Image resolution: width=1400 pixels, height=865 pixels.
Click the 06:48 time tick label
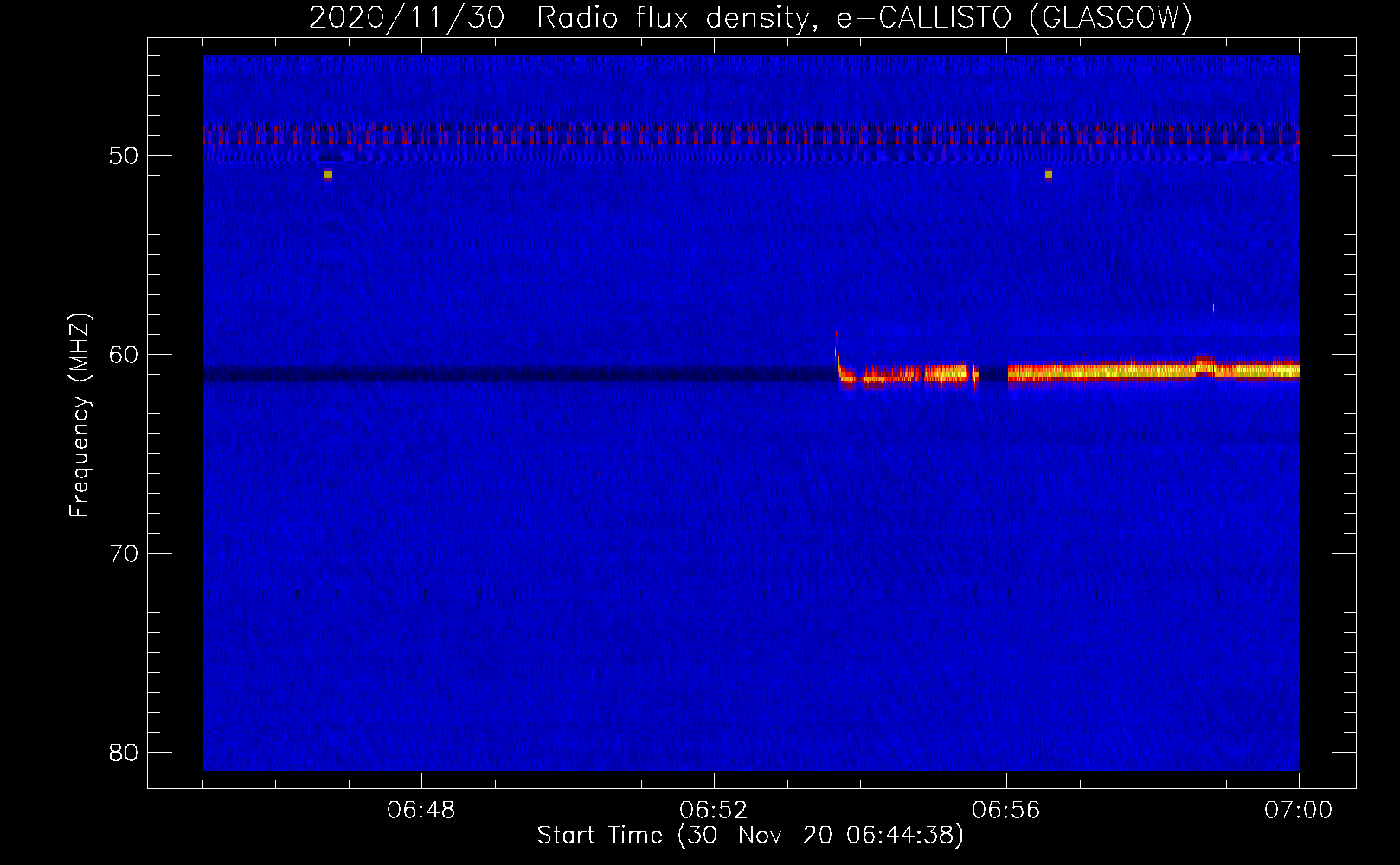421,810
